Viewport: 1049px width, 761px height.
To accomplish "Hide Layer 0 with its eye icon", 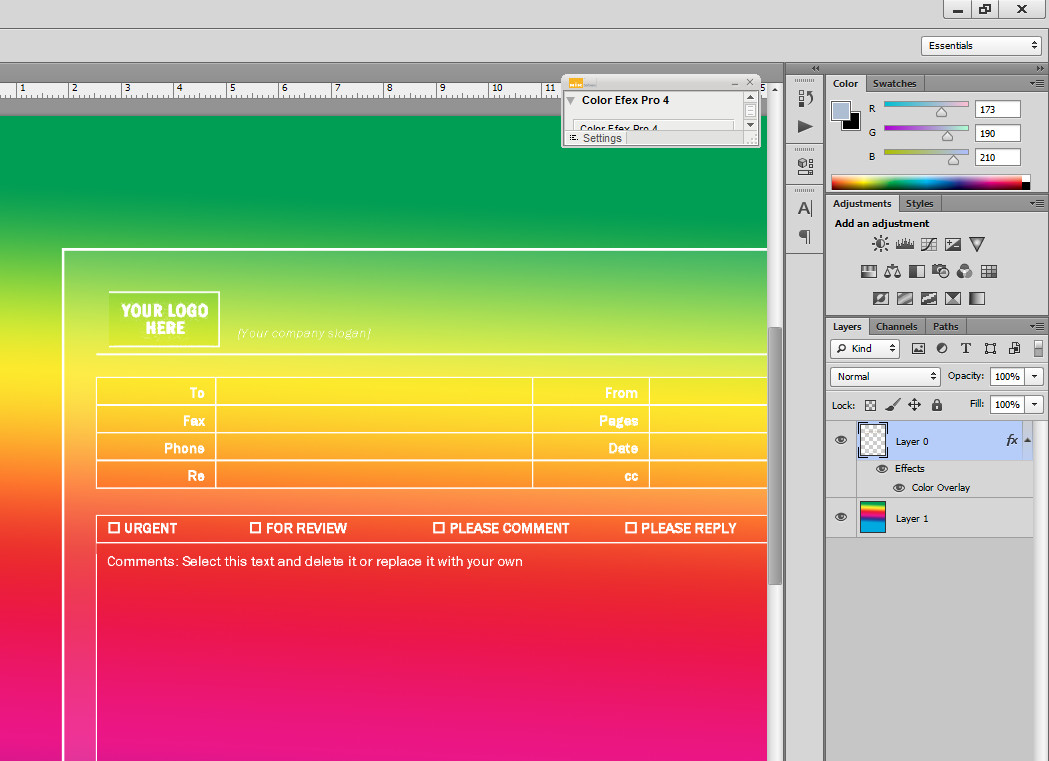I will [x=841, y=440].
